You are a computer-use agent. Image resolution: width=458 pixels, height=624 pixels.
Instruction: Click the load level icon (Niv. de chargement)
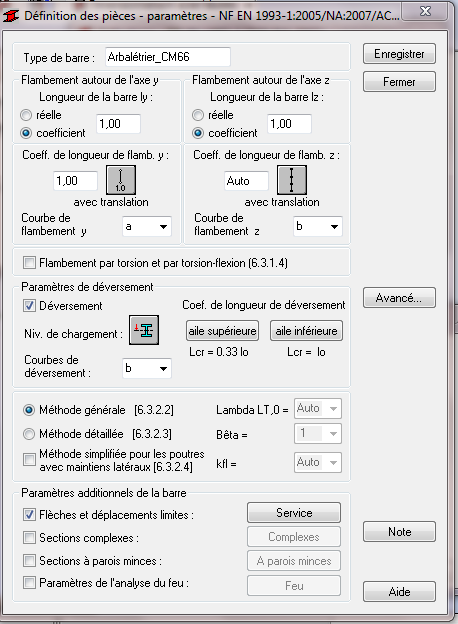[144, 330]
